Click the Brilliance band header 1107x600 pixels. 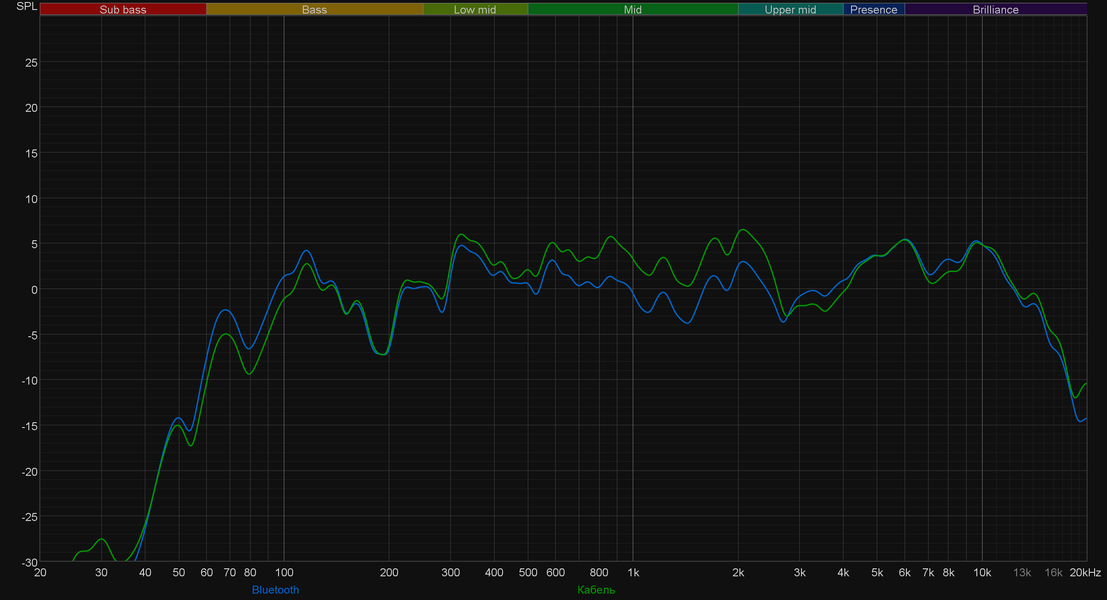point(995,9)
